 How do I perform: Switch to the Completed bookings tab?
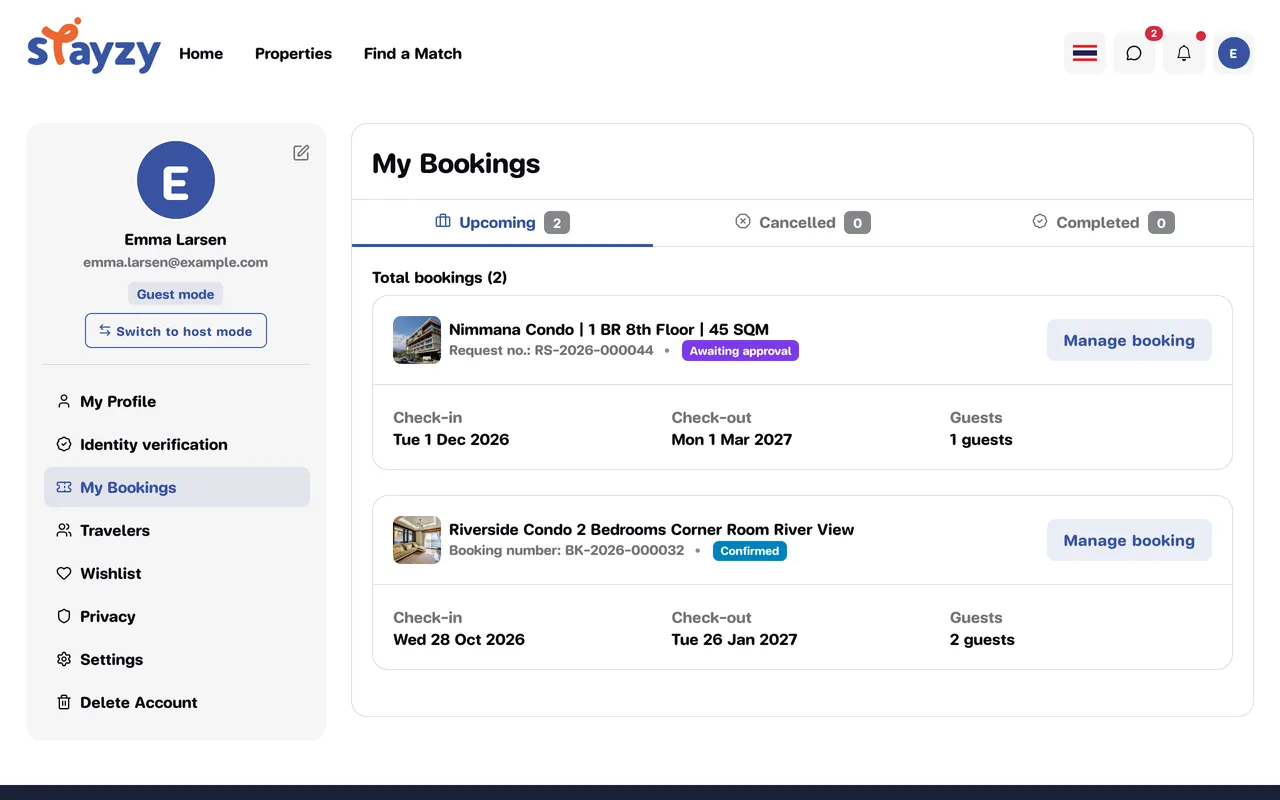point(1103,222)
